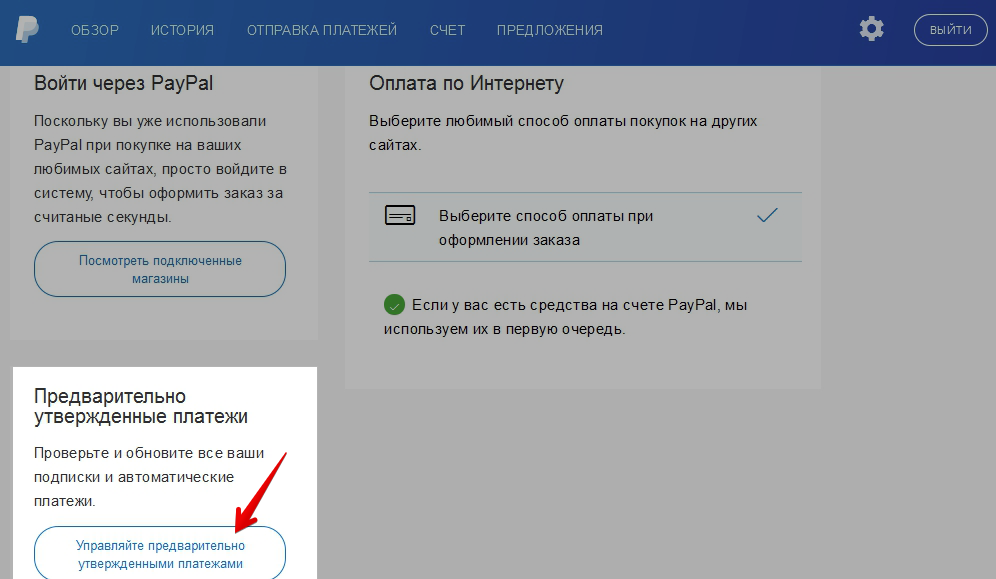The image size is (996, 579).
Task: Click the Проверьте и обновите подписки description
Action: pos(149,477)
